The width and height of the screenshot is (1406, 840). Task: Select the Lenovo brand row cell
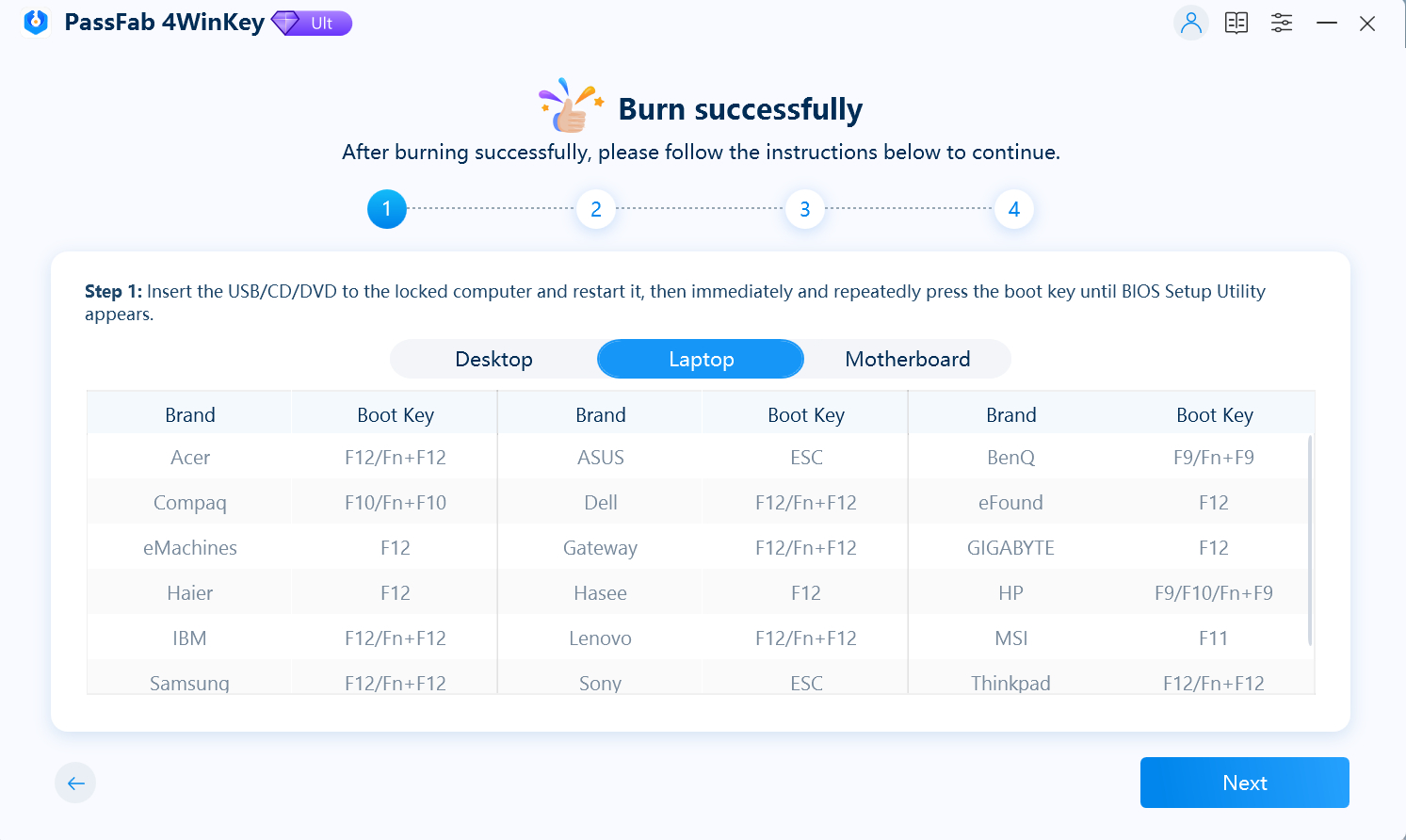click(x=600, y=638)
